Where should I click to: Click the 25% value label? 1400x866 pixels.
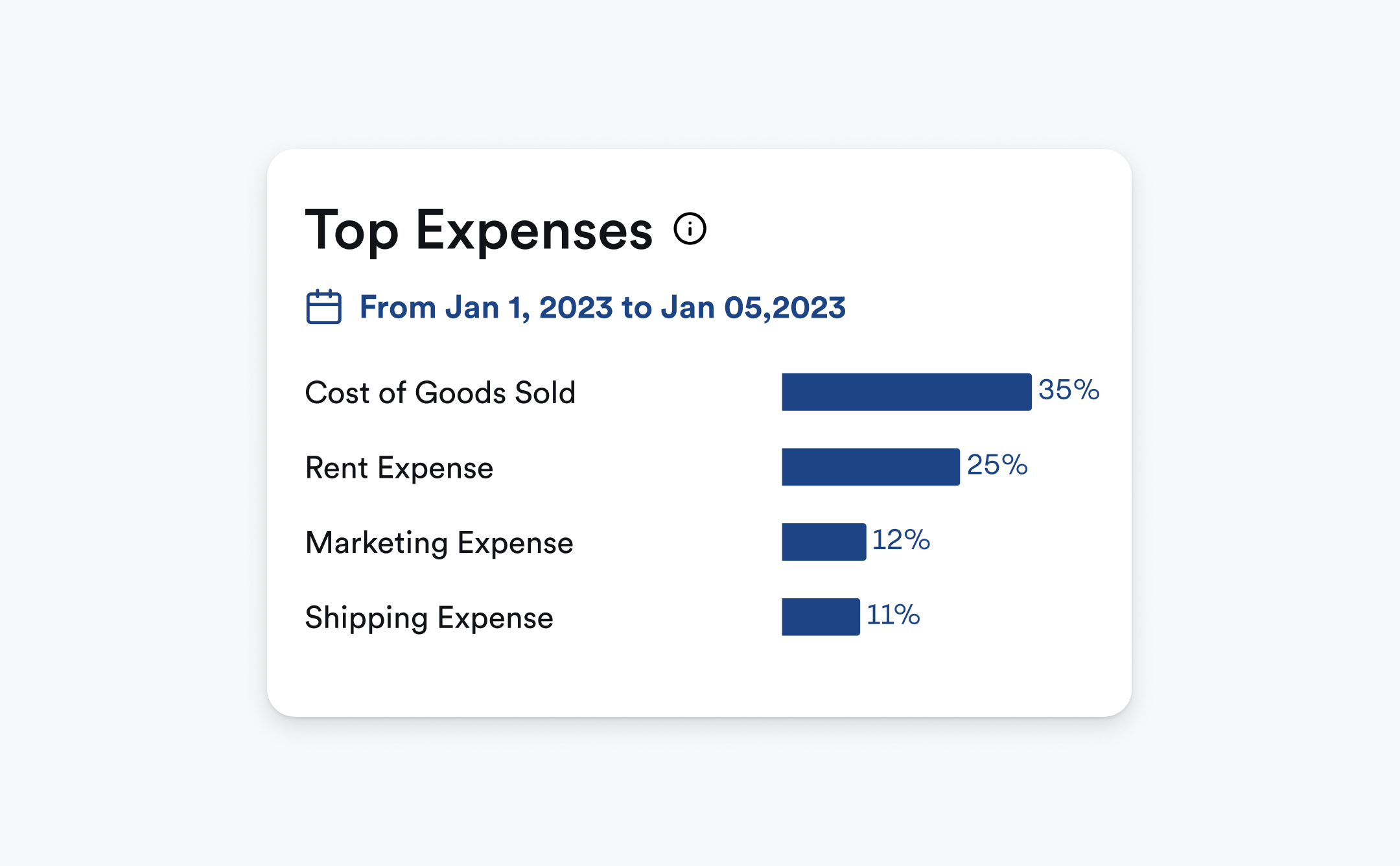(x=997, y=465)
